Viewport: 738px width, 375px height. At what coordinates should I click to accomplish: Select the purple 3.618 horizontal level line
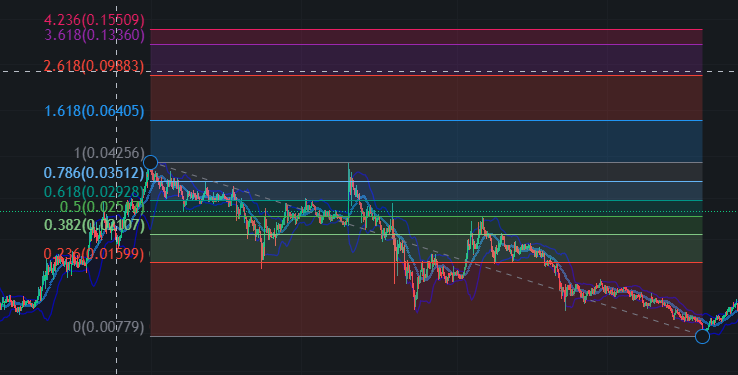pos(426,44)
